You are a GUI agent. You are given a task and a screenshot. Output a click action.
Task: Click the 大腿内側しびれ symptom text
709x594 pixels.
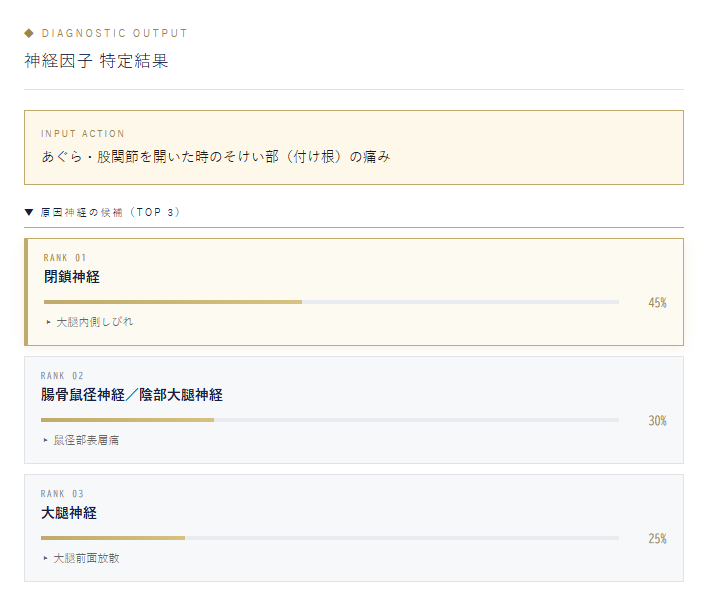[x=95, y=322]
